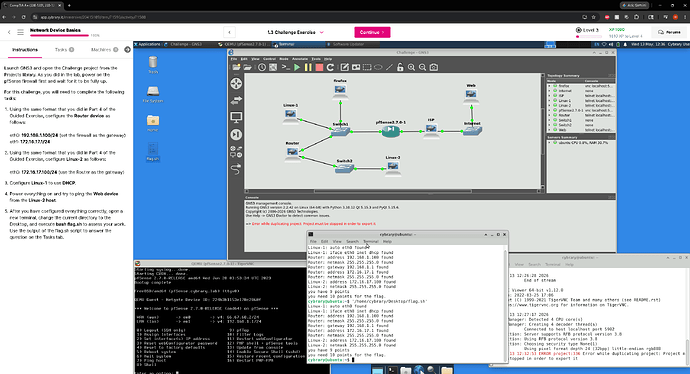Screen dimensions: 690x374
Task: Open GNS3 Tools menu
Action: tap(316, 59)
